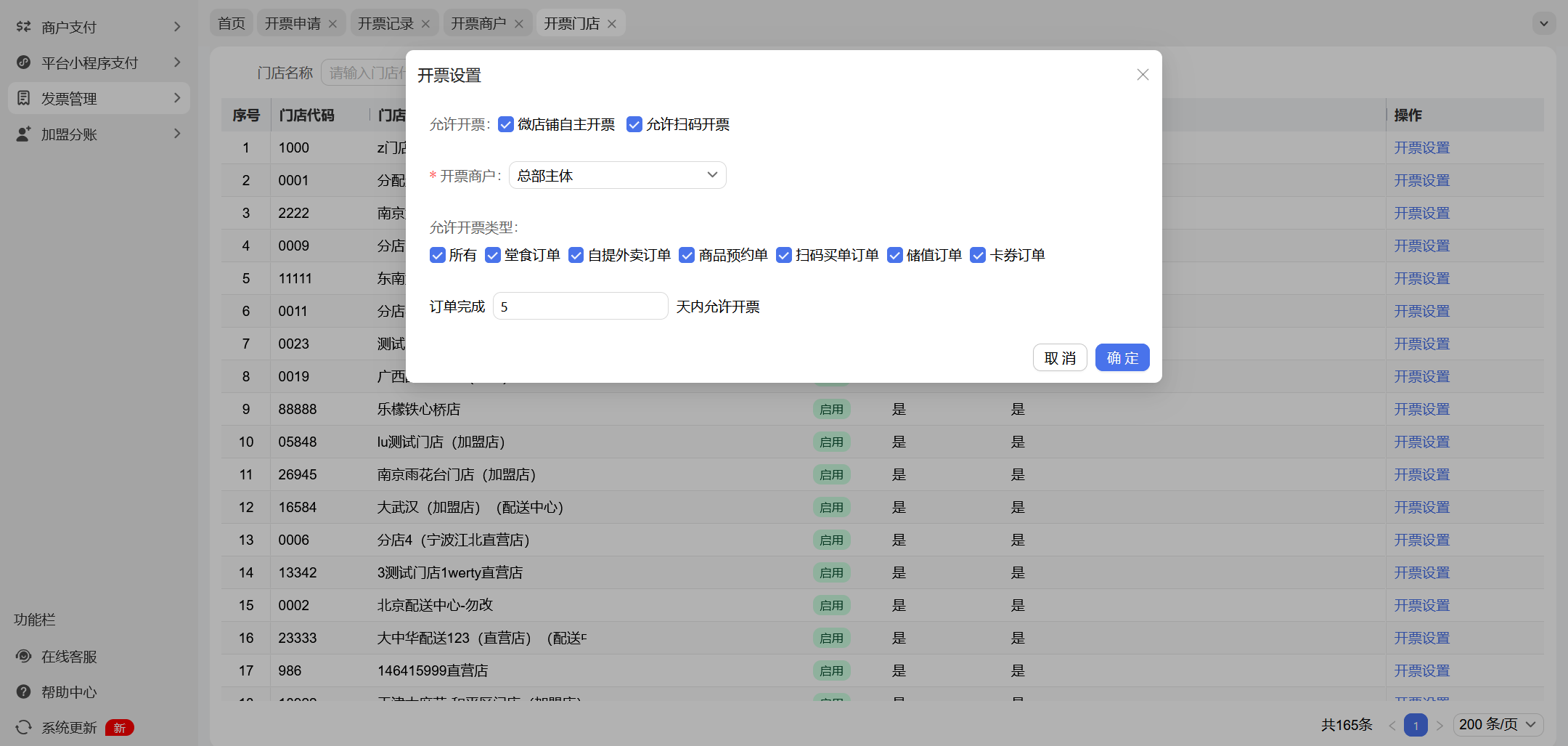Select the lu测试门店 (加盟店) name cell

pos(441,442)
